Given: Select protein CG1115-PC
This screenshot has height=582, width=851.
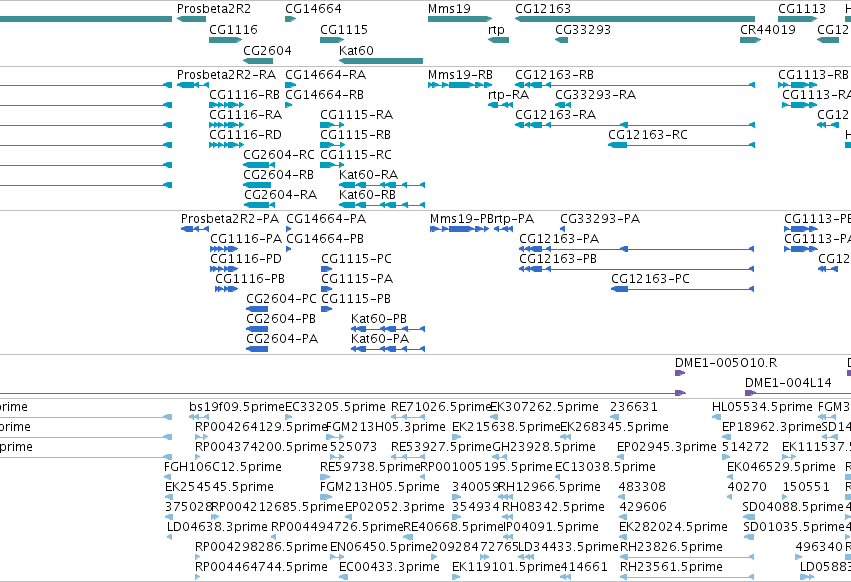Looking at the screenshot, I should pyautogui.click(x=357, y=260).
